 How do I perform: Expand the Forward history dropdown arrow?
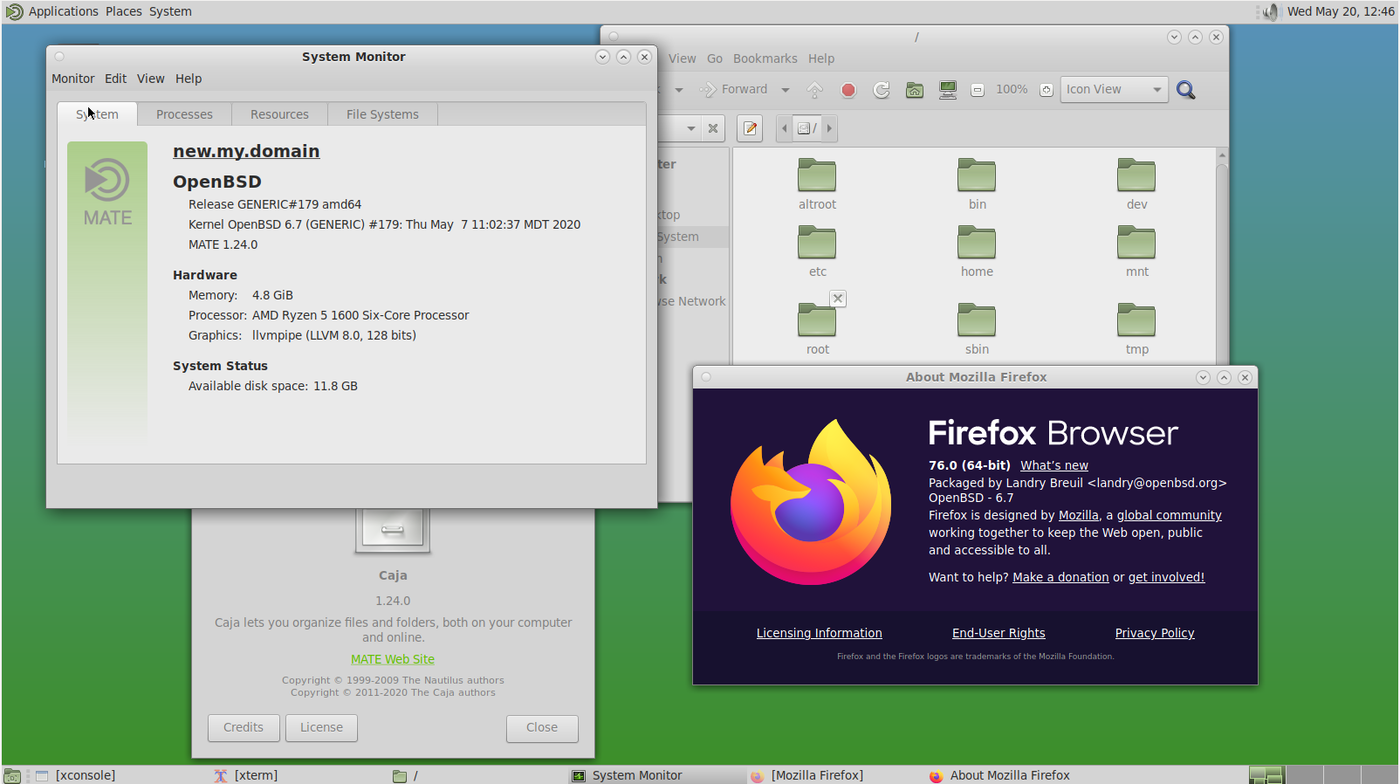(x=785, y=90)
